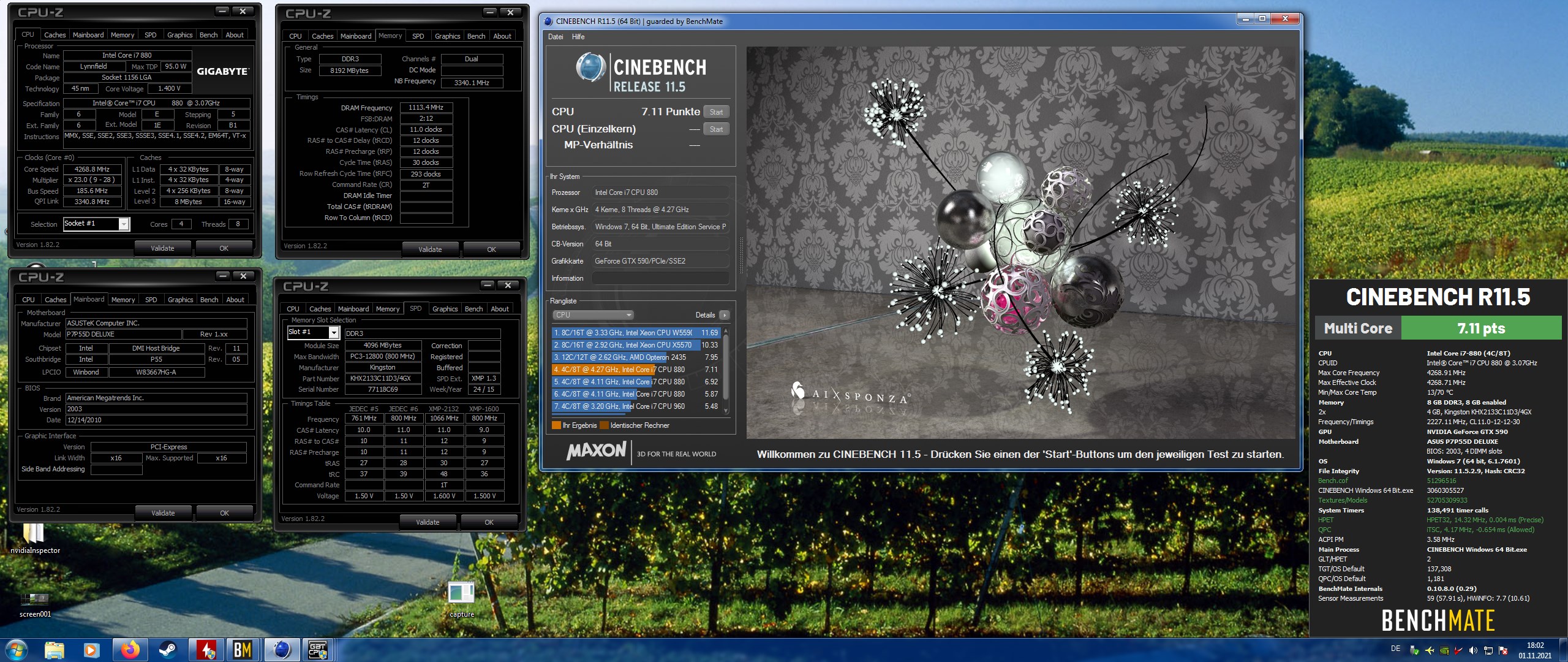Select the screen001 desktop file
Viewport: 1568px width, 662px height.
(x=35, y=605)
